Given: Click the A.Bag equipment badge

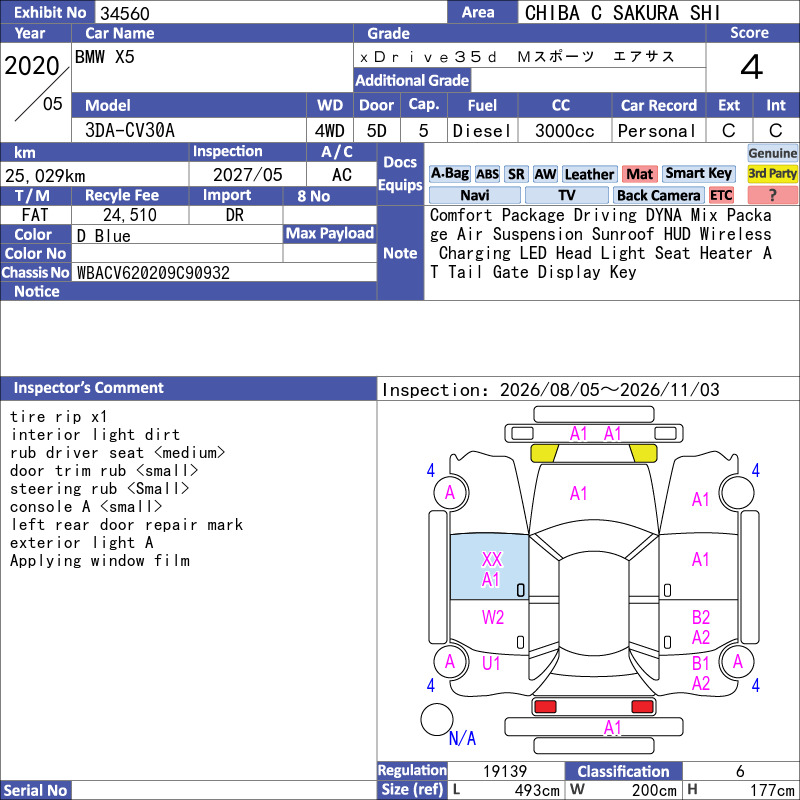Looking at the screenshot, I should [x=449, y=174].
